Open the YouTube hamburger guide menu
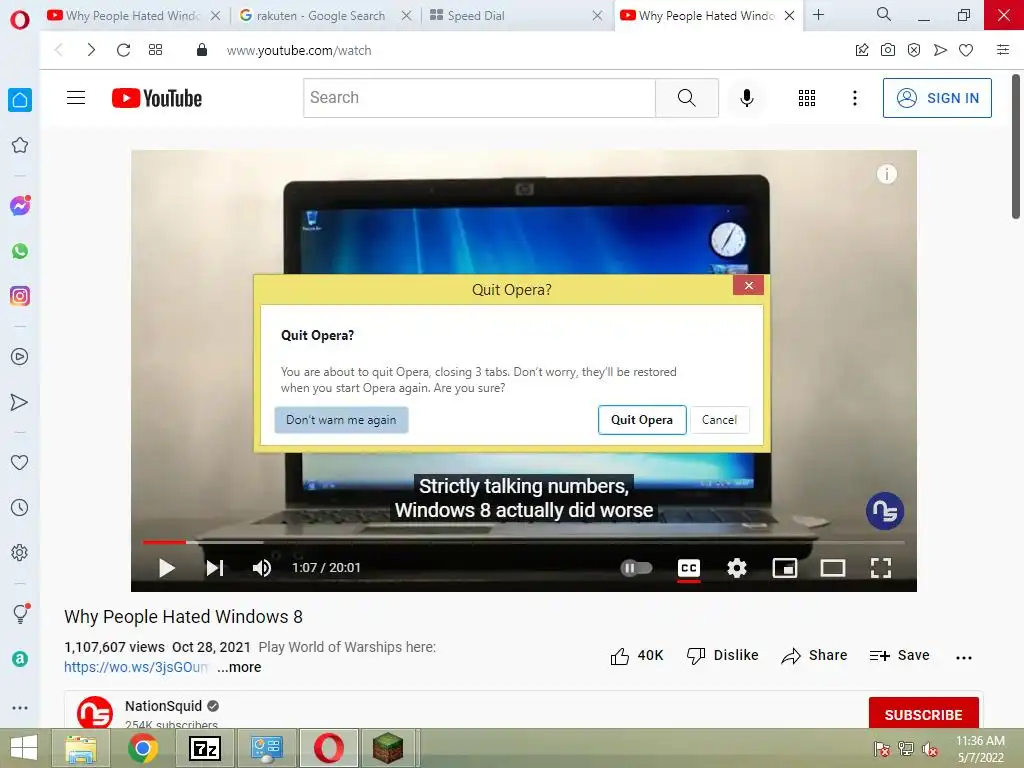This screenshot has height=768, width=1024. (x=76, y=98)
